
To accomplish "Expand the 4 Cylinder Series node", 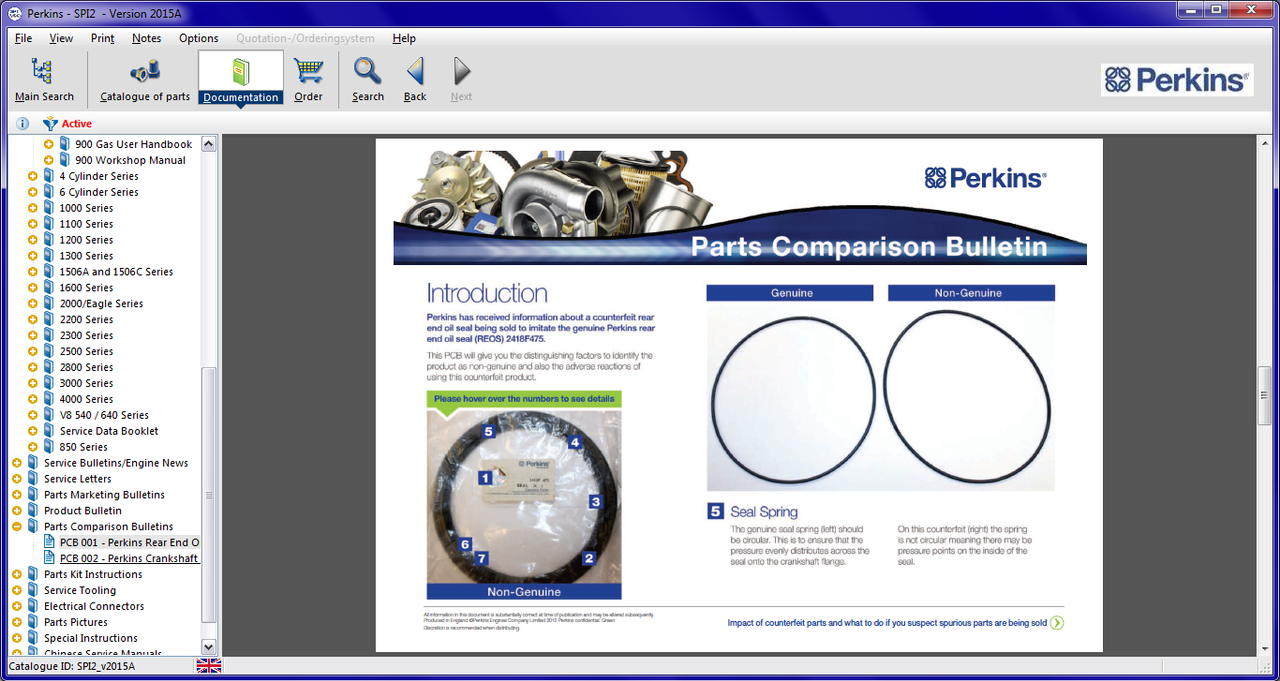I will [x=33, y=176].
